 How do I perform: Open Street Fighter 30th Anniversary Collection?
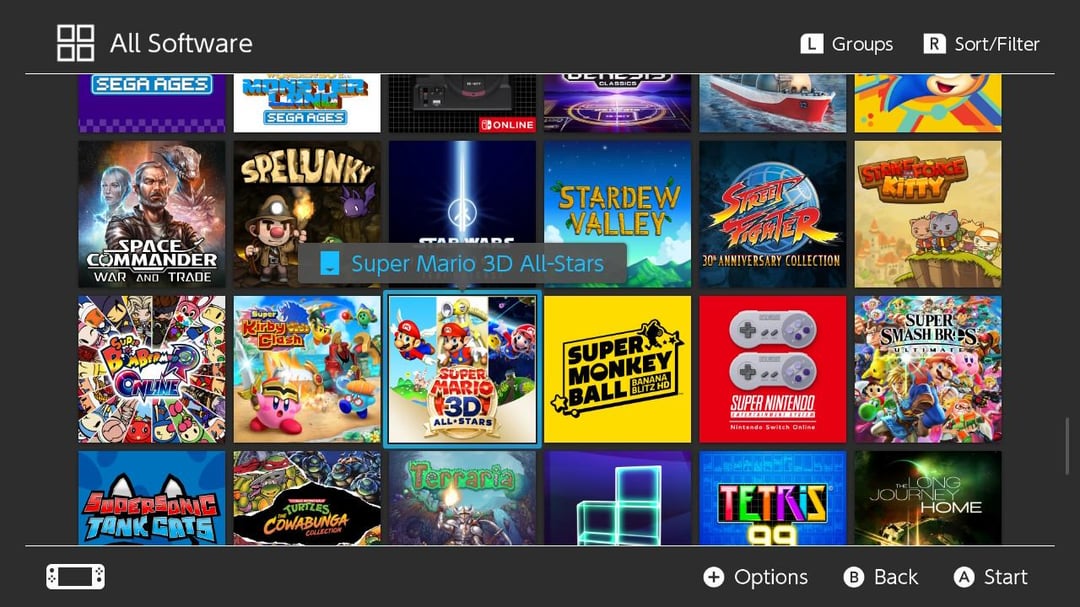(x=772, y=214)
